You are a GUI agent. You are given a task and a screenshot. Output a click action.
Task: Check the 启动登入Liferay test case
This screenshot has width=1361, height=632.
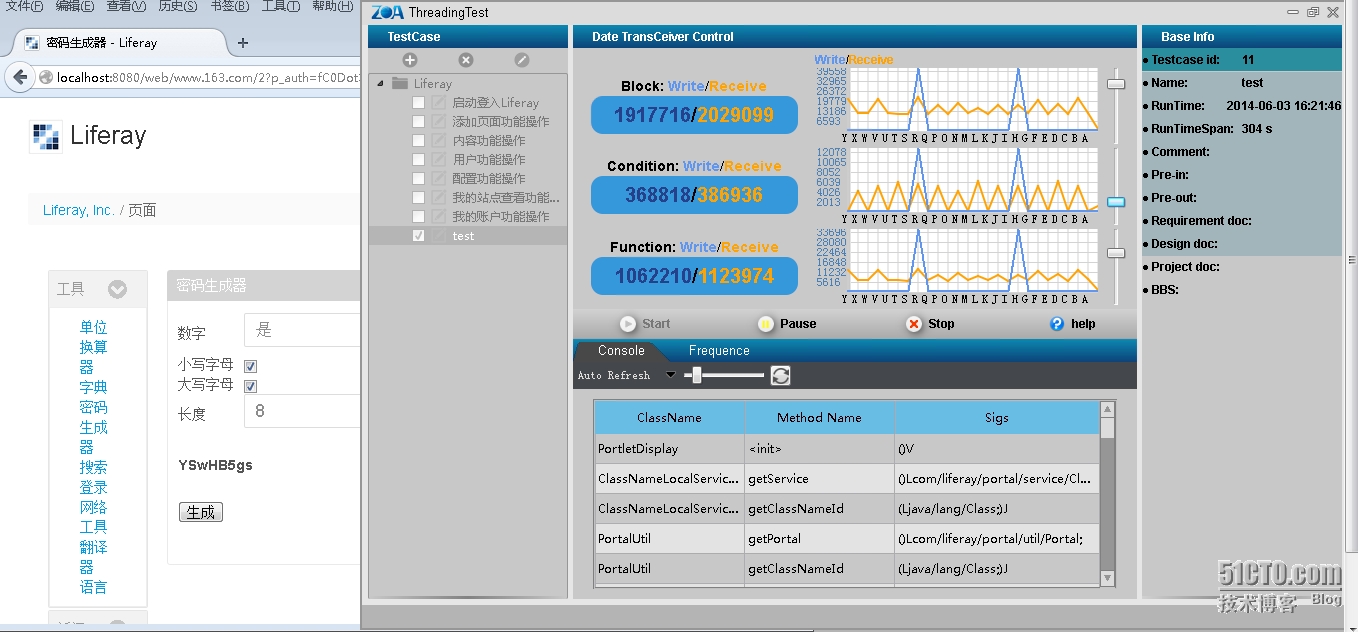pos(419,103)
